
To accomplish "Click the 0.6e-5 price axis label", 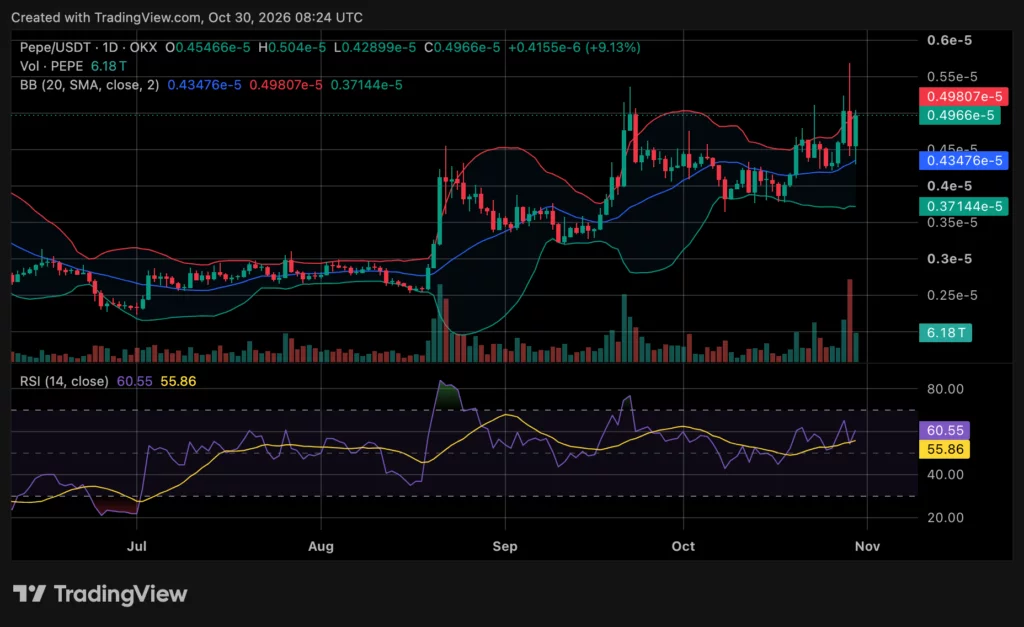I will click(950, 40).
